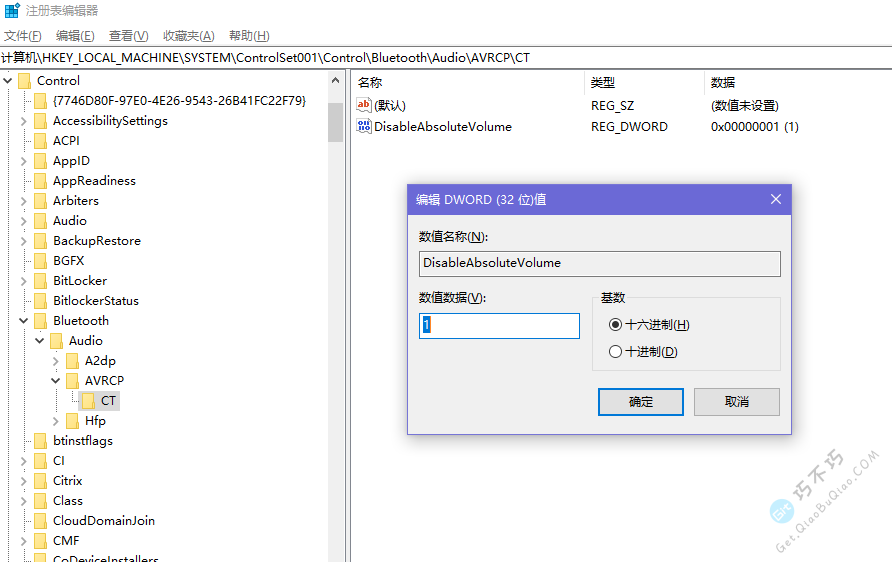This screenshot has width=892, height=562.
Task: Click the AppReadiness folder icon
Action: [40, 181]
